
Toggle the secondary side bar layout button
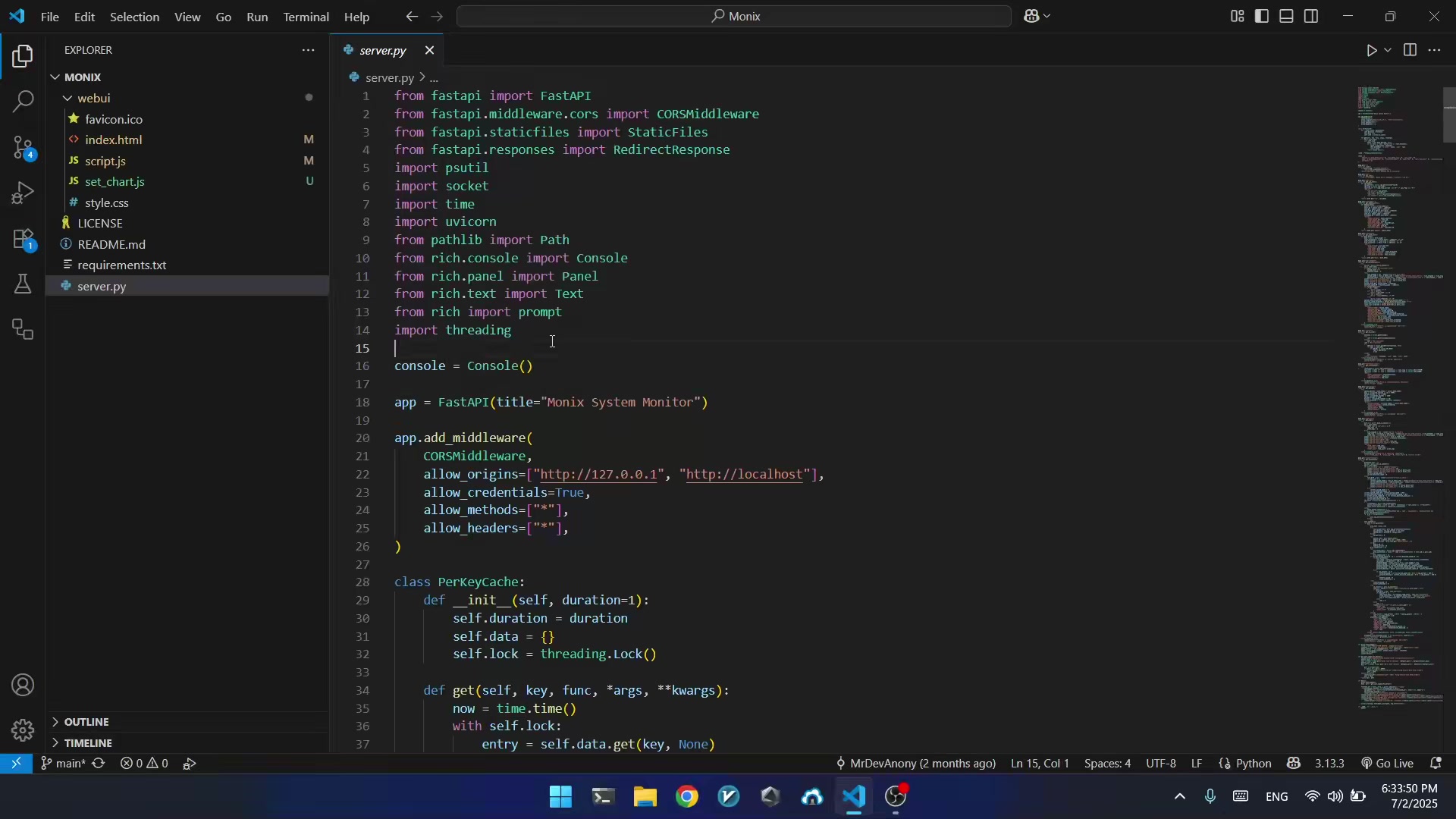[x=1312, y=17]
